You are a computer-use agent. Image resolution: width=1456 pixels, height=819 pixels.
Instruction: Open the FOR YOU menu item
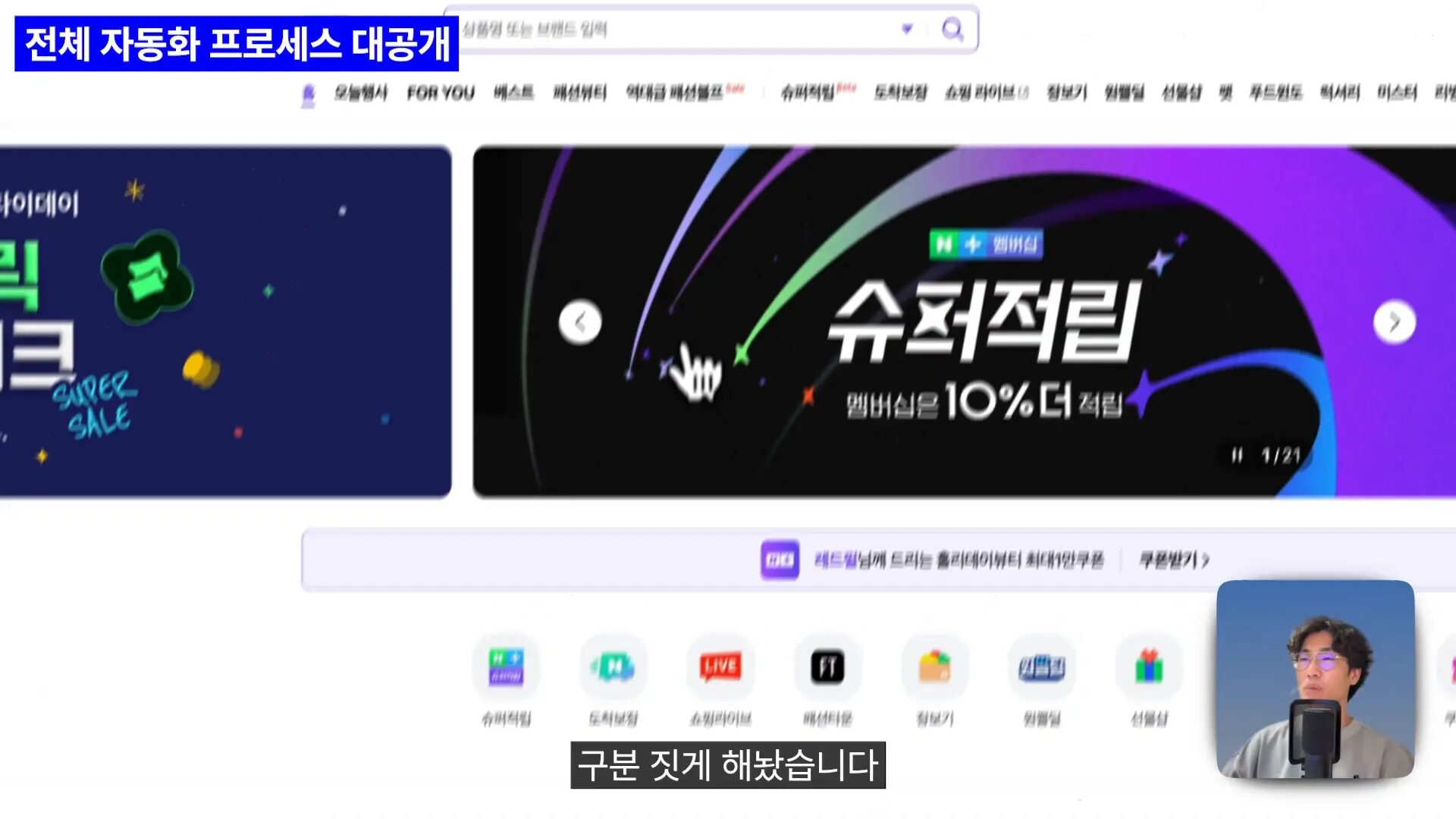pyautogui.click(x=441, y=93)
